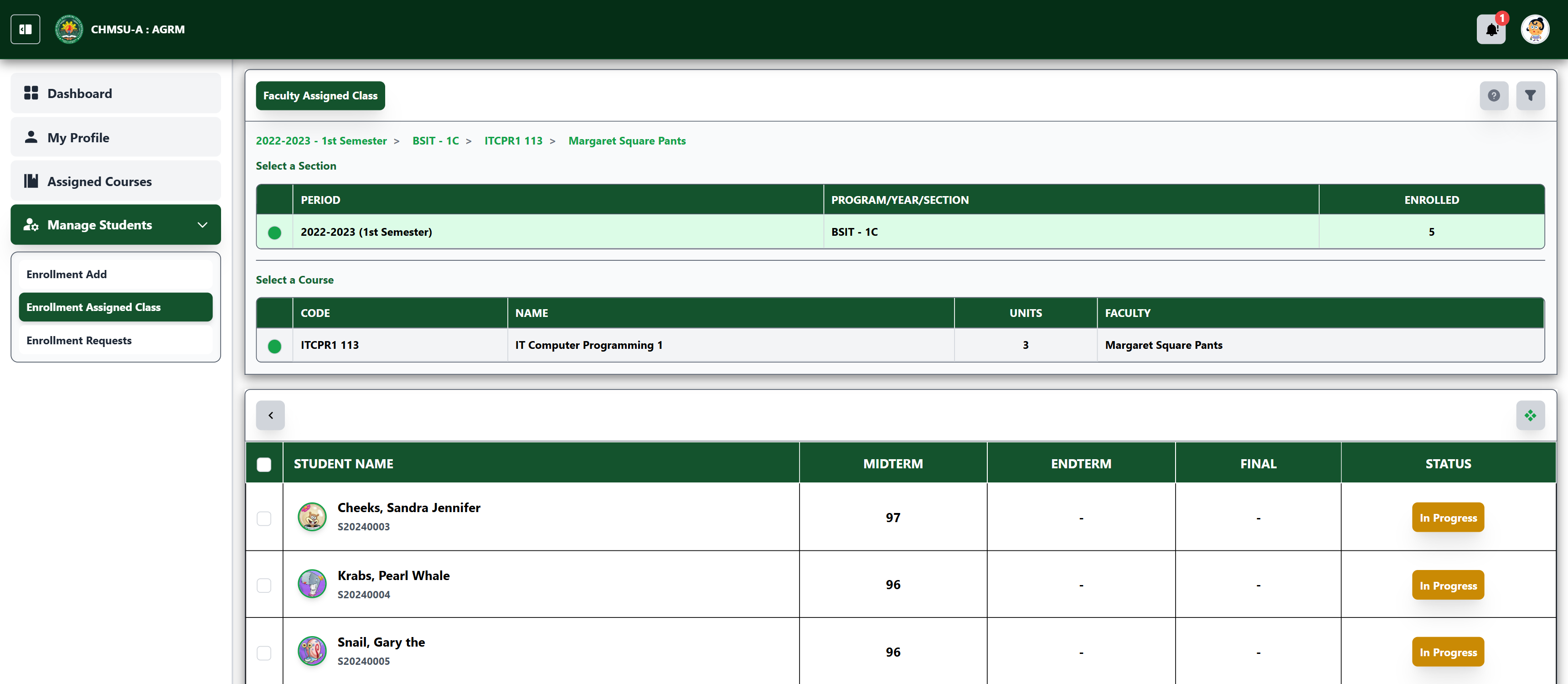1568x684 pixels.
Task: Open the notifications bell
Action: (1491, 29)
